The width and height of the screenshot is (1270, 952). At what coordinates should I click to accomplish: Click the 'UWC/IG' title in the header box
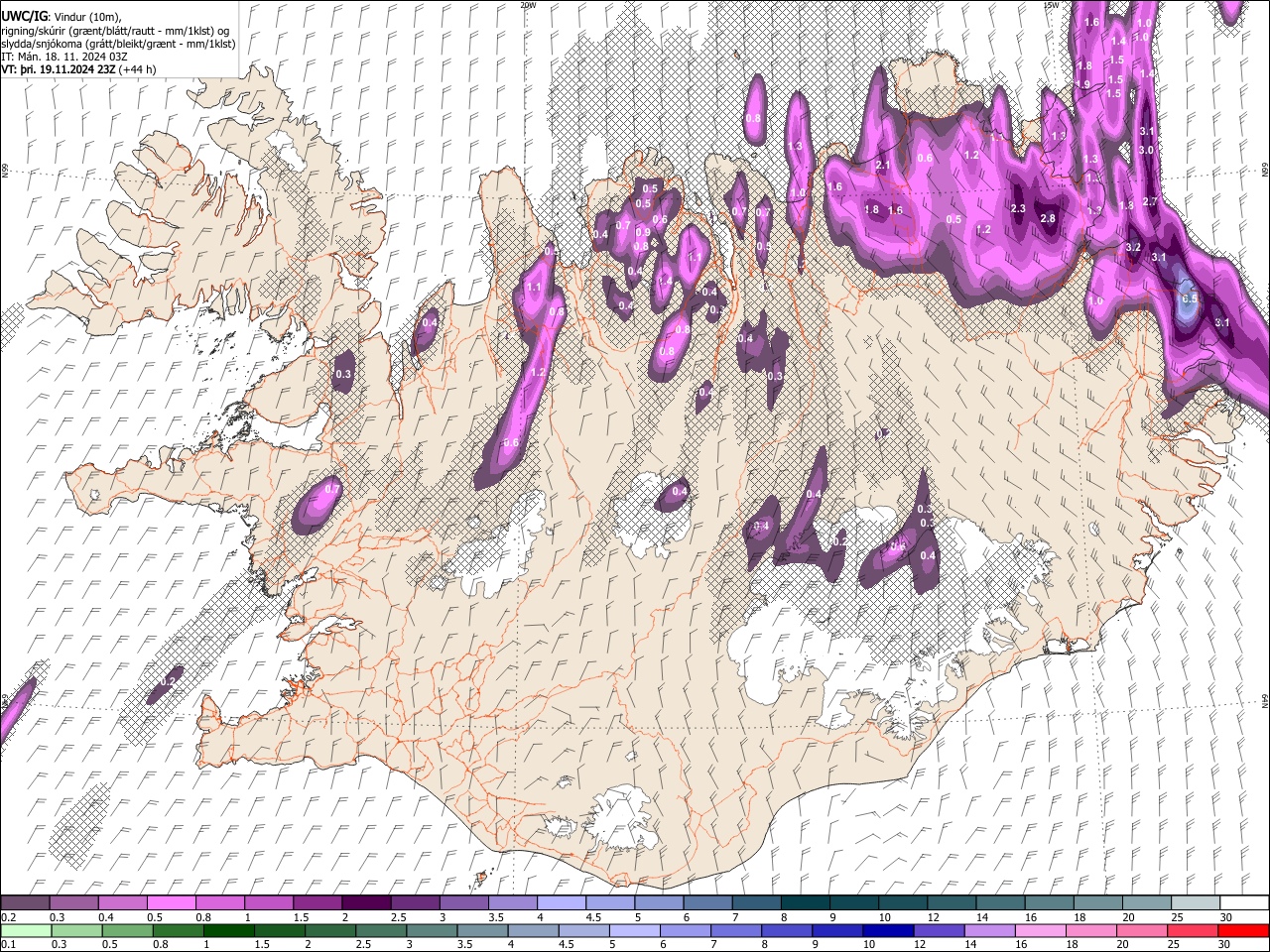(24, 17)
